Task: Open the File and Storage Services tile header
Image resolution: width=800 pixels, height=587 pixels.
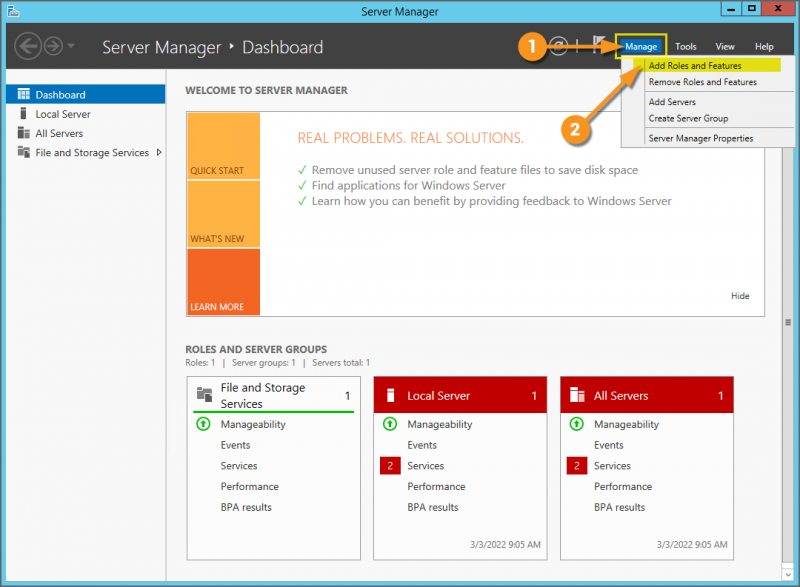Action: (273, 395)
